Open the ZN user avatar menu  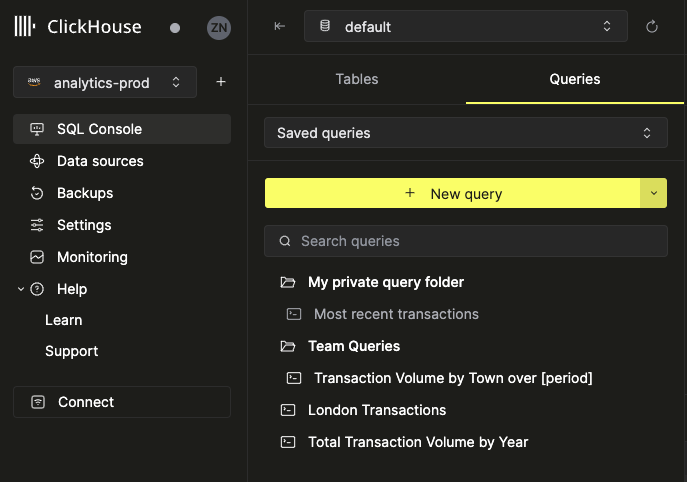click(218, 28)
